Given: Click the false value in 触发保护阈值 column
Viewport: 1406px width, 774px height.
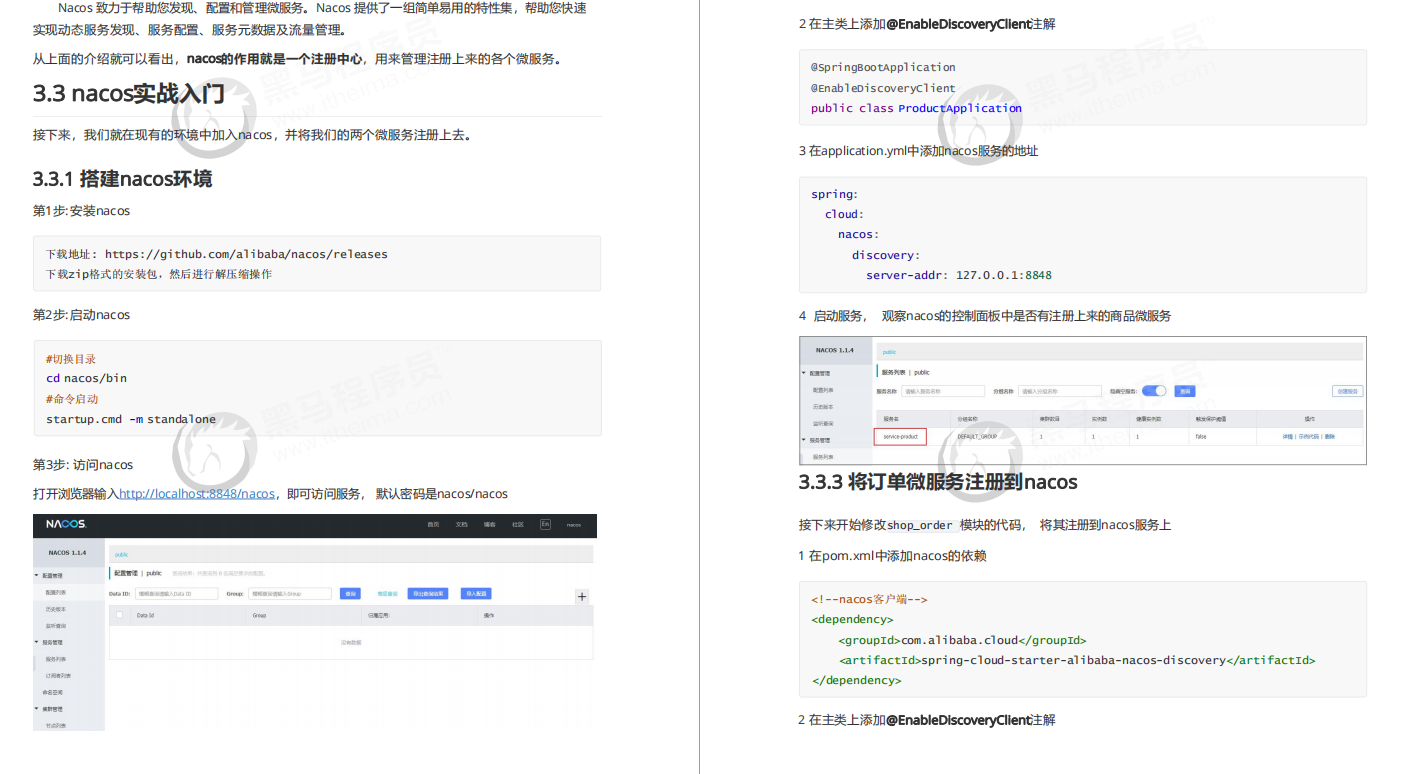Looking at the screenshot, I should coord(1201,437).
